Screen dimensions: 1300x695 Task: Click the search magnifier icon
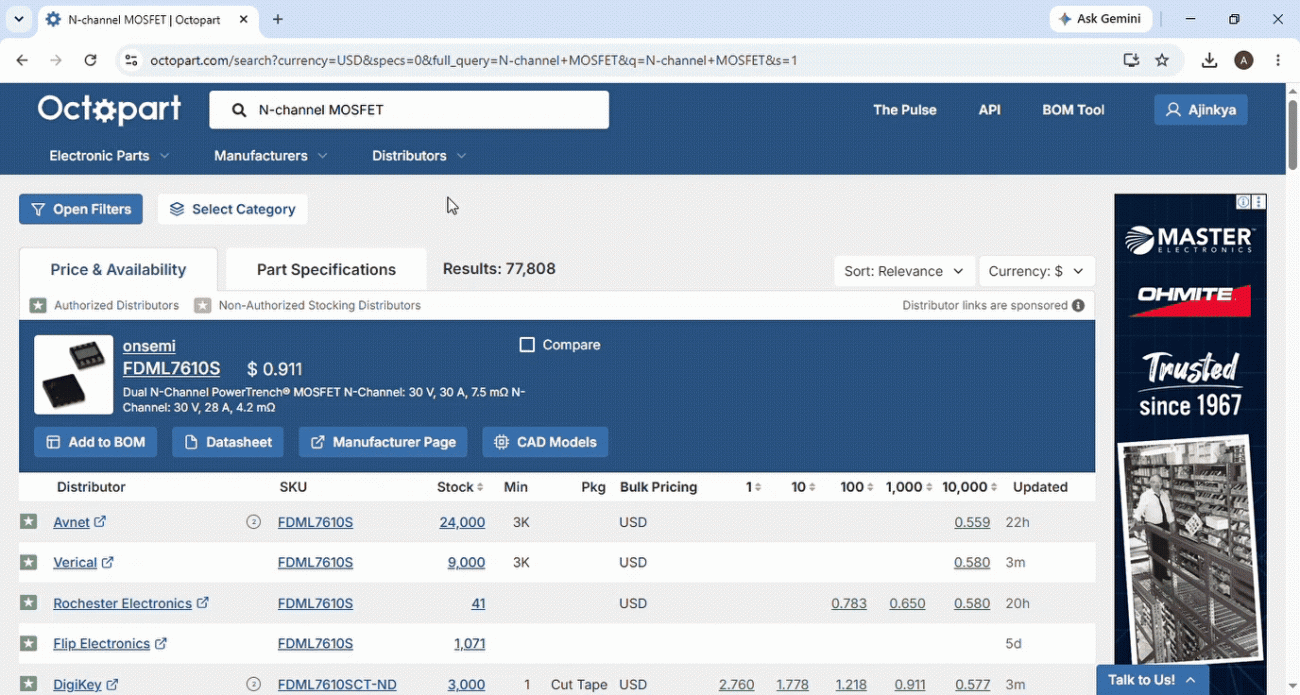pyautogui.click(x=239, y=110)
